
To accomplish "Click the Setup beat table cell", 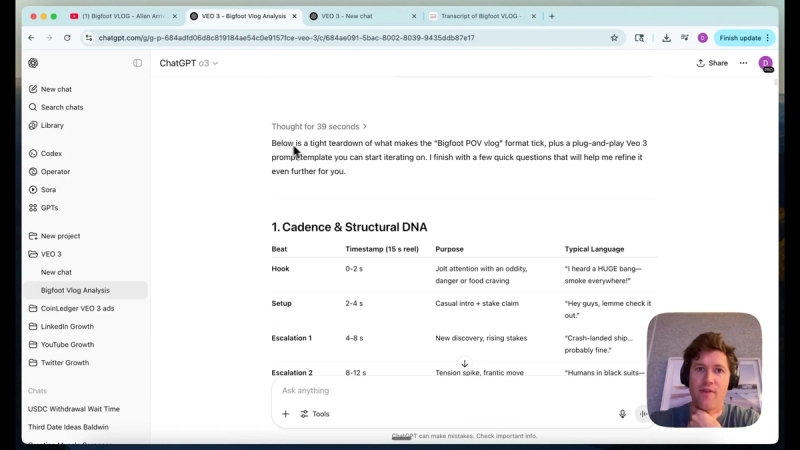I will [282, 304].
